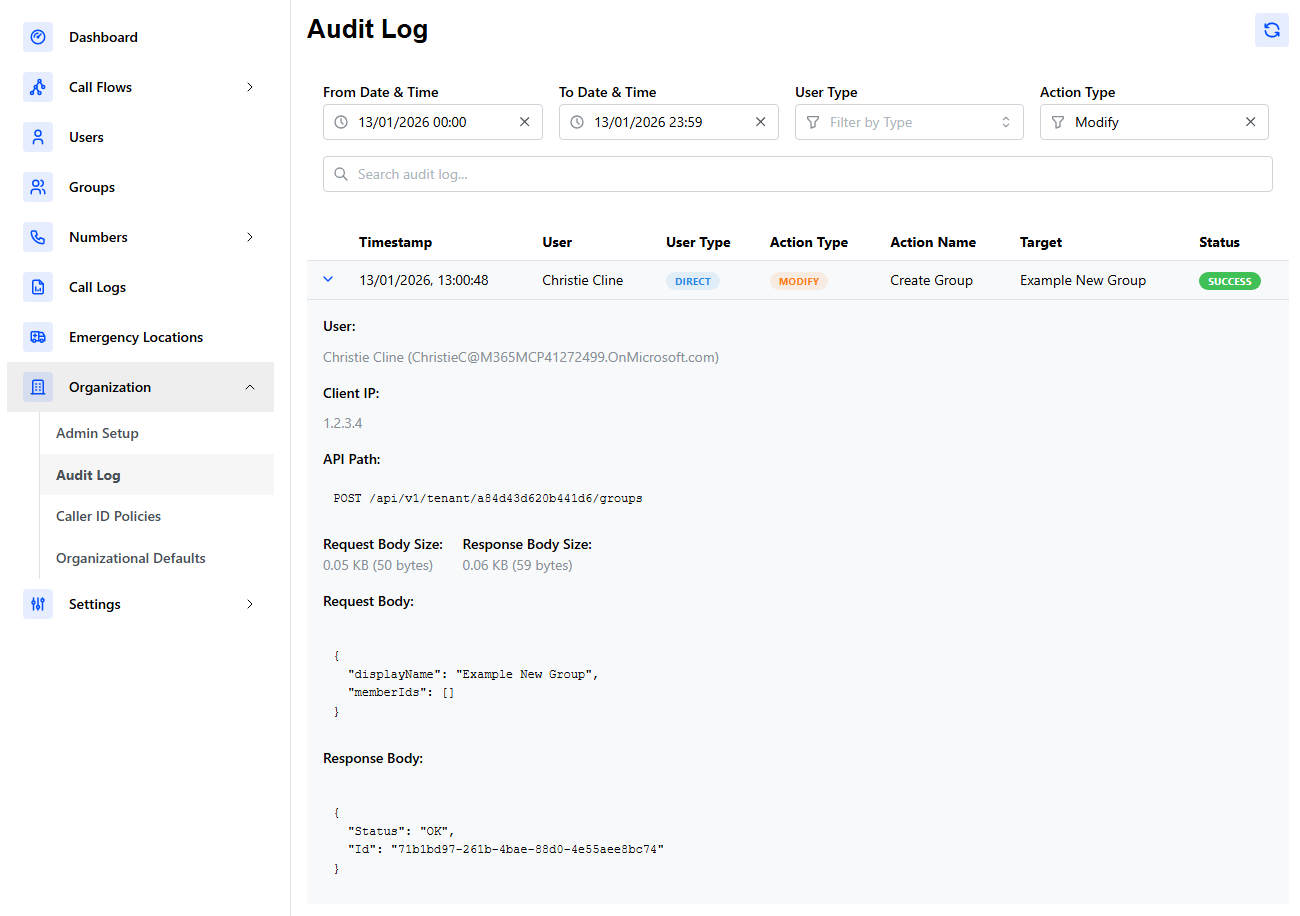Click the Search audit log field
The width and height of the screenshot is (1300, 916).
click(797, 174)
